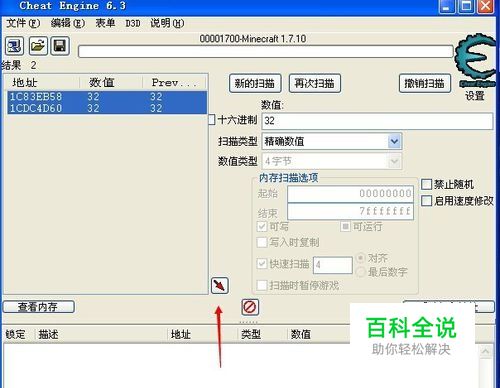The width and height of the screenshot is (500, 388).
Task: Click the Prev... column header
Action: [x=175, y=82]
